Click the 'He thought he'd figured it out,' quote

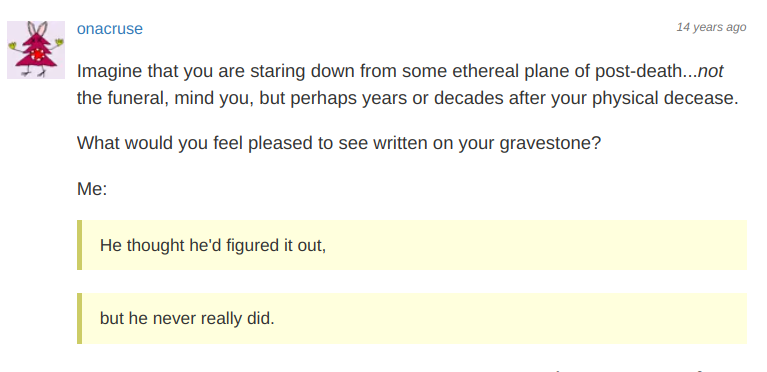[213, 245]
